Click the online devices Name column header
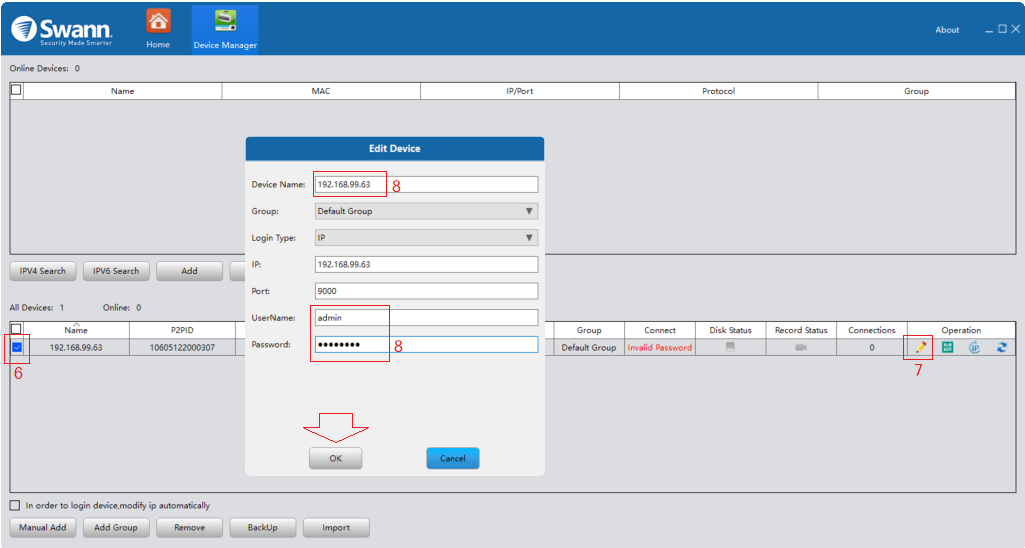1025x548 pixels. 122,91
